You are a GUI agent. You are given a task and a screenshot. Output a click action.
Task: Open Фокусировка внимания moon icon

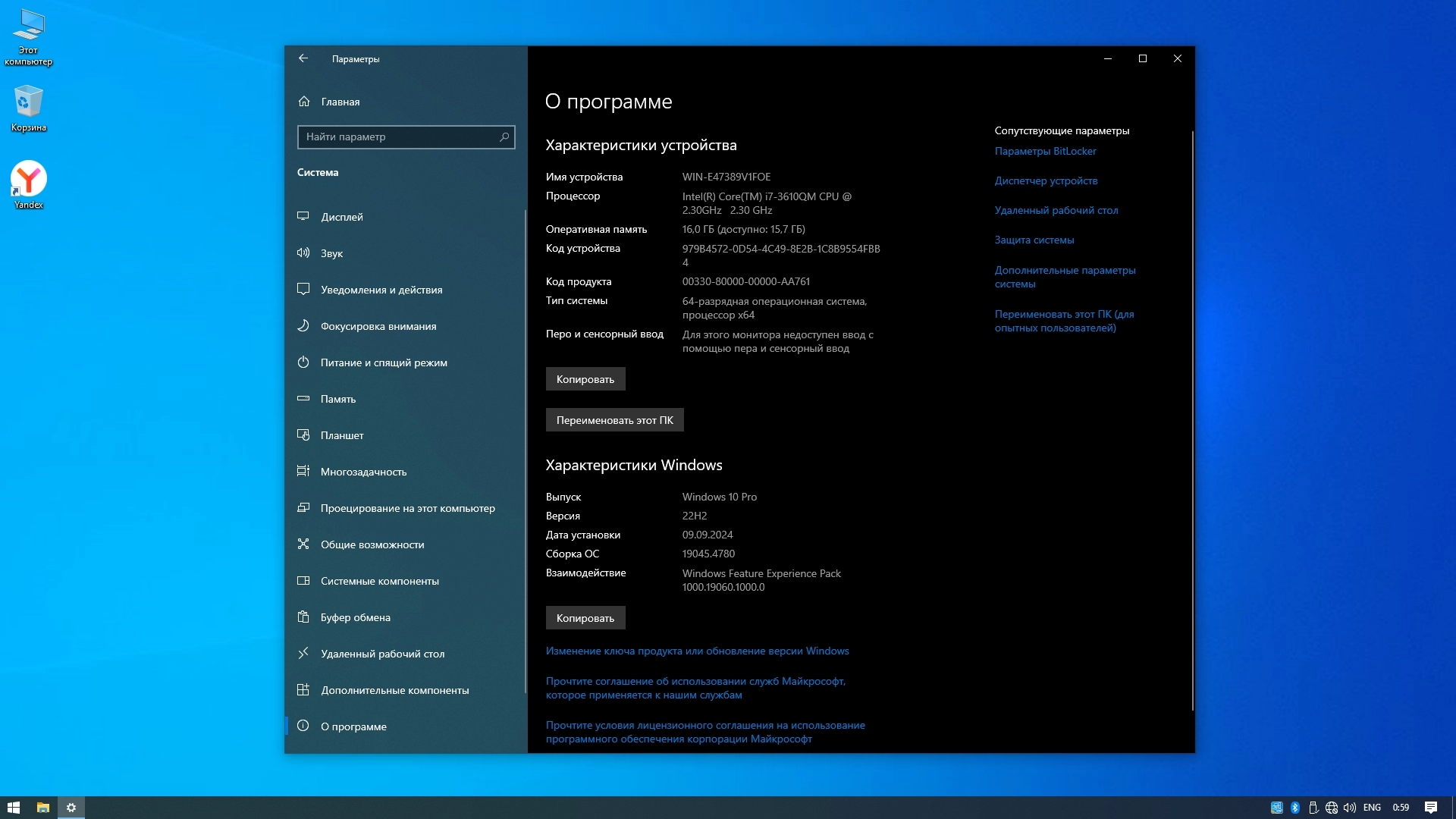pos(303,326)
